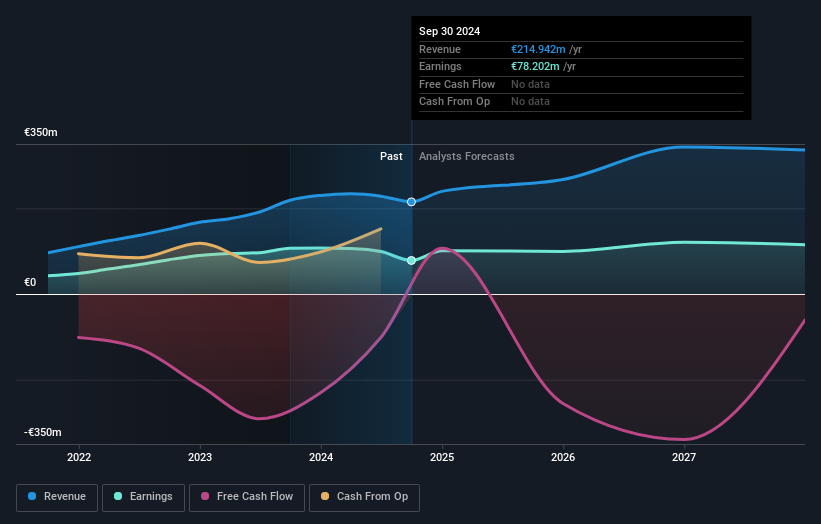Click the -€350m y-axis label
The image size is (821, 524).
(42, 432)
